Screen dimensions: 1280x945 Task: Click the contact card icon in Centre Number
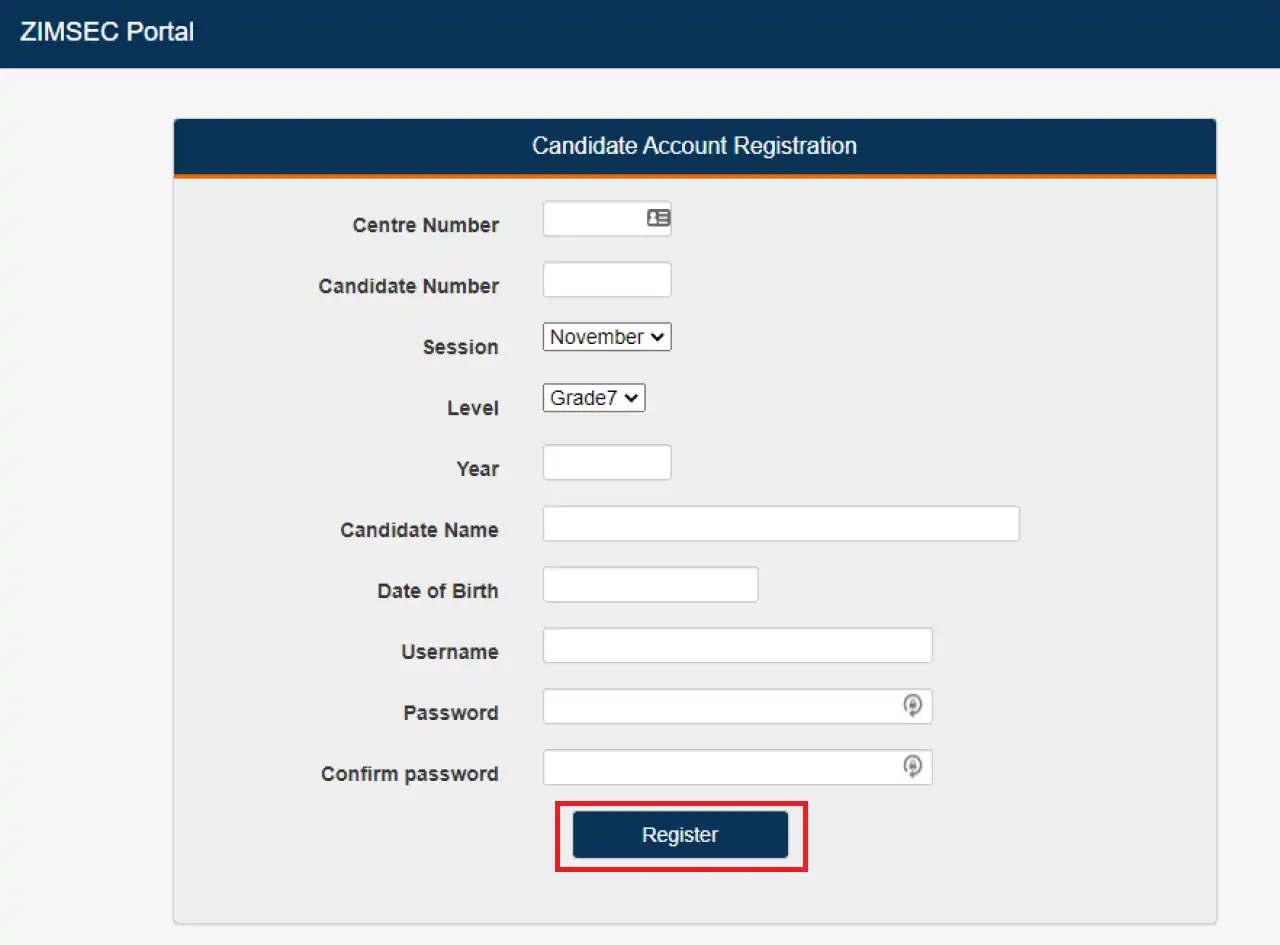[x=658, y=218]
